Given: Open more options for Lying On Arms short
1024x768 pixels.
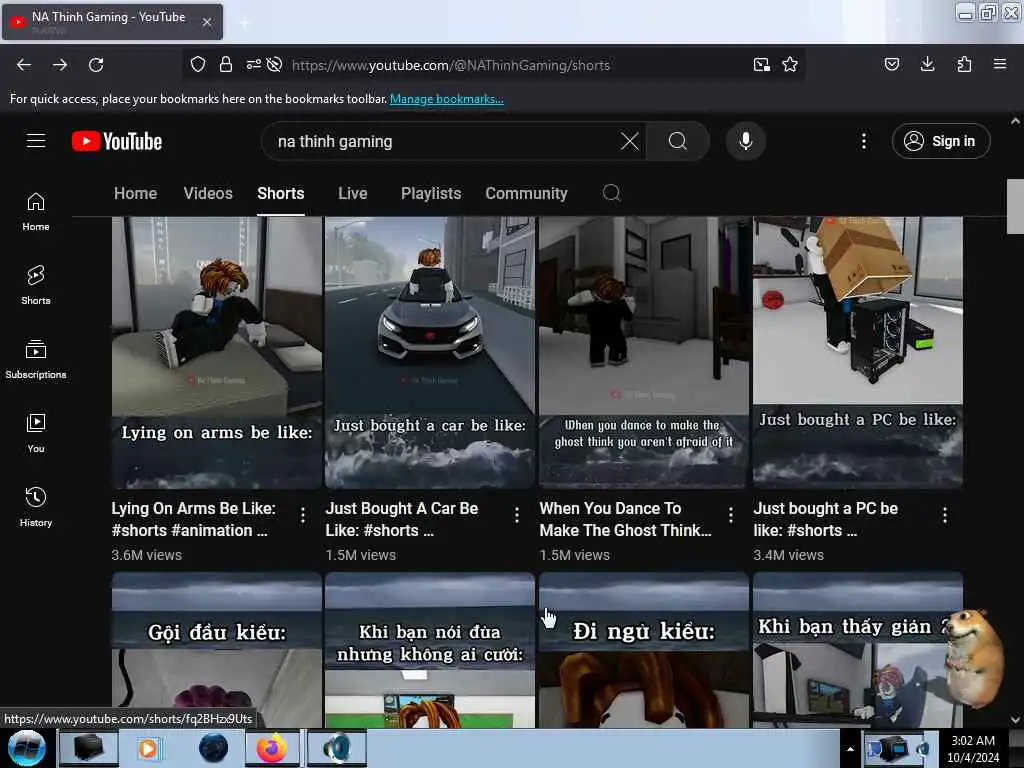Looking at the screenshot, I should pos(303,515).
